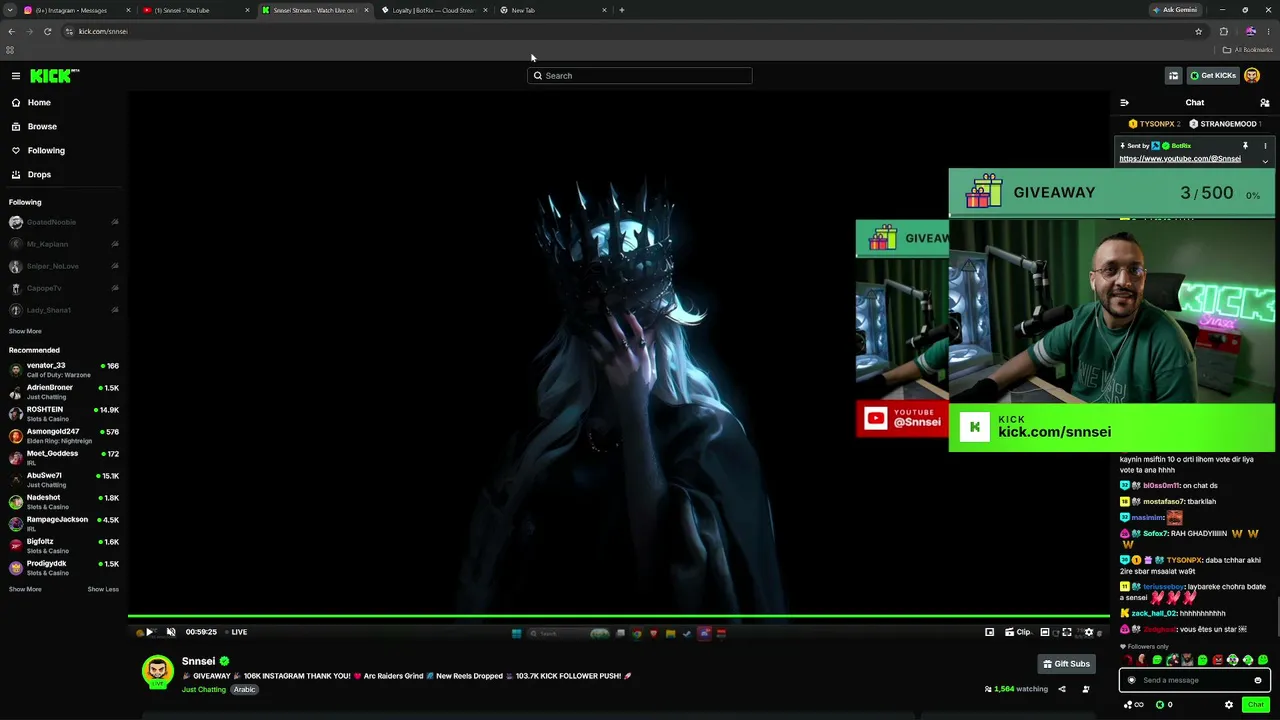Image resolution: width=1280 pixels, height=720 pixels.
Task: Open the player settings gear
Action: pyautogui.click(x=1089, y=632)
